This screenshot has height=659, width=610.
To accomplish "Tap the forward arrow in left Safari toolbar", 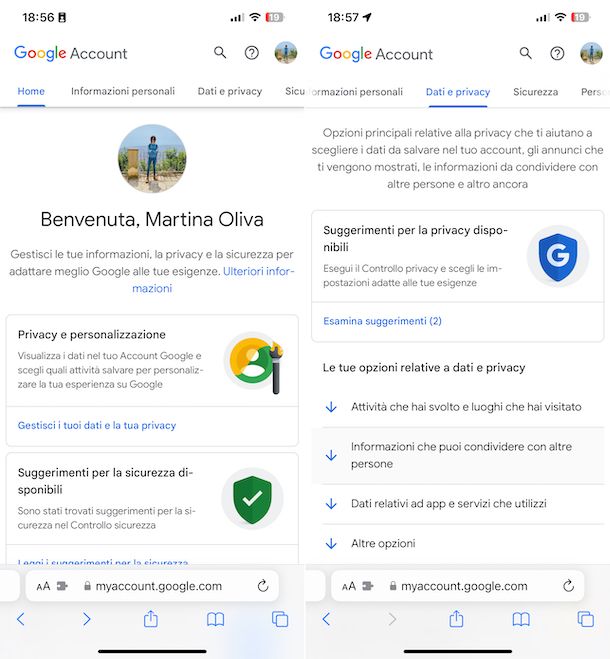I will click(86, 619).
